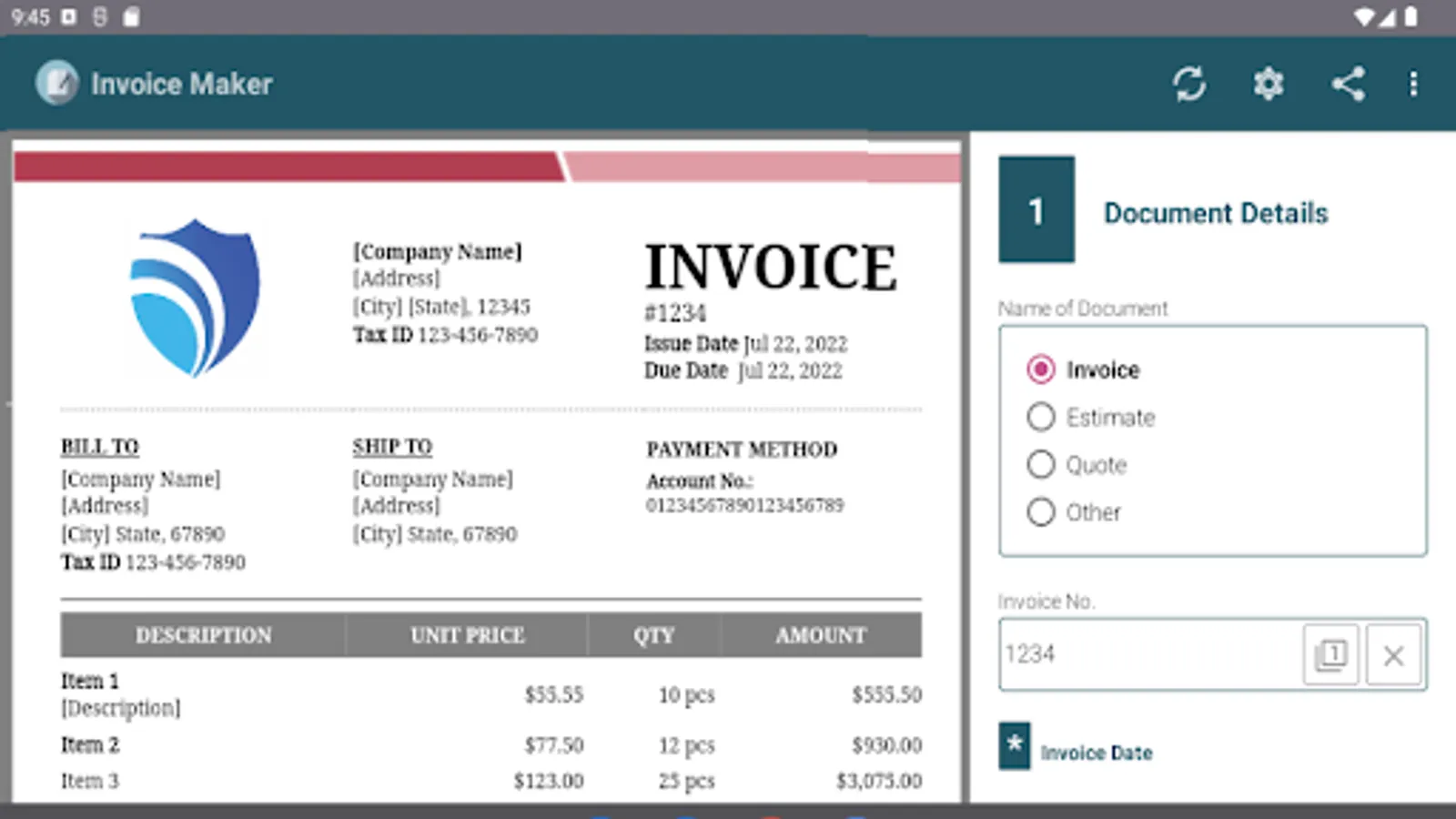Tap invoice number #1234 on preview
Image resolution: width=1456 pixels, height=819 pixels.
[675, 313]
